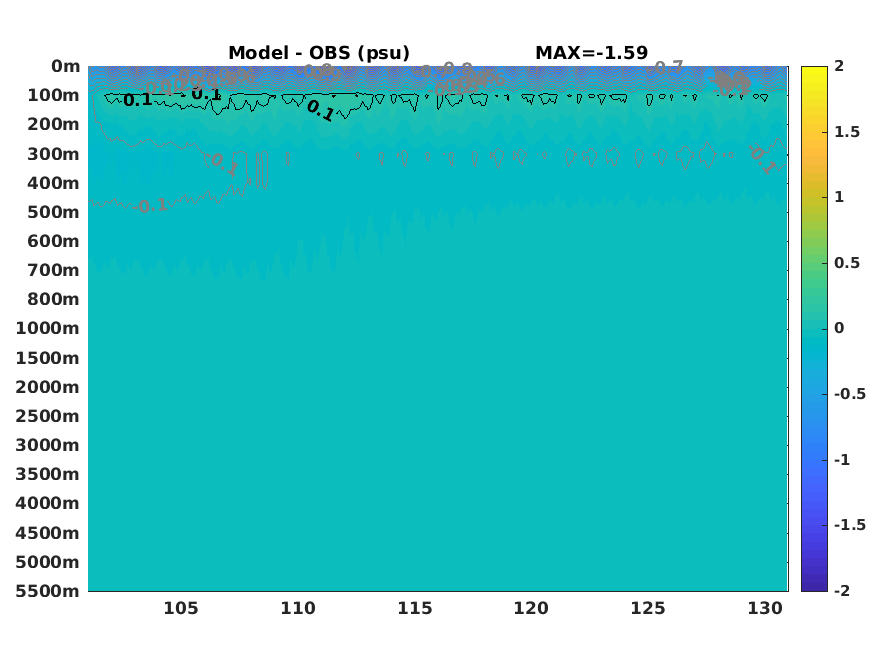Select the "1000m" depth axis label
Viewport: 875px width, 656px height.
47,328
